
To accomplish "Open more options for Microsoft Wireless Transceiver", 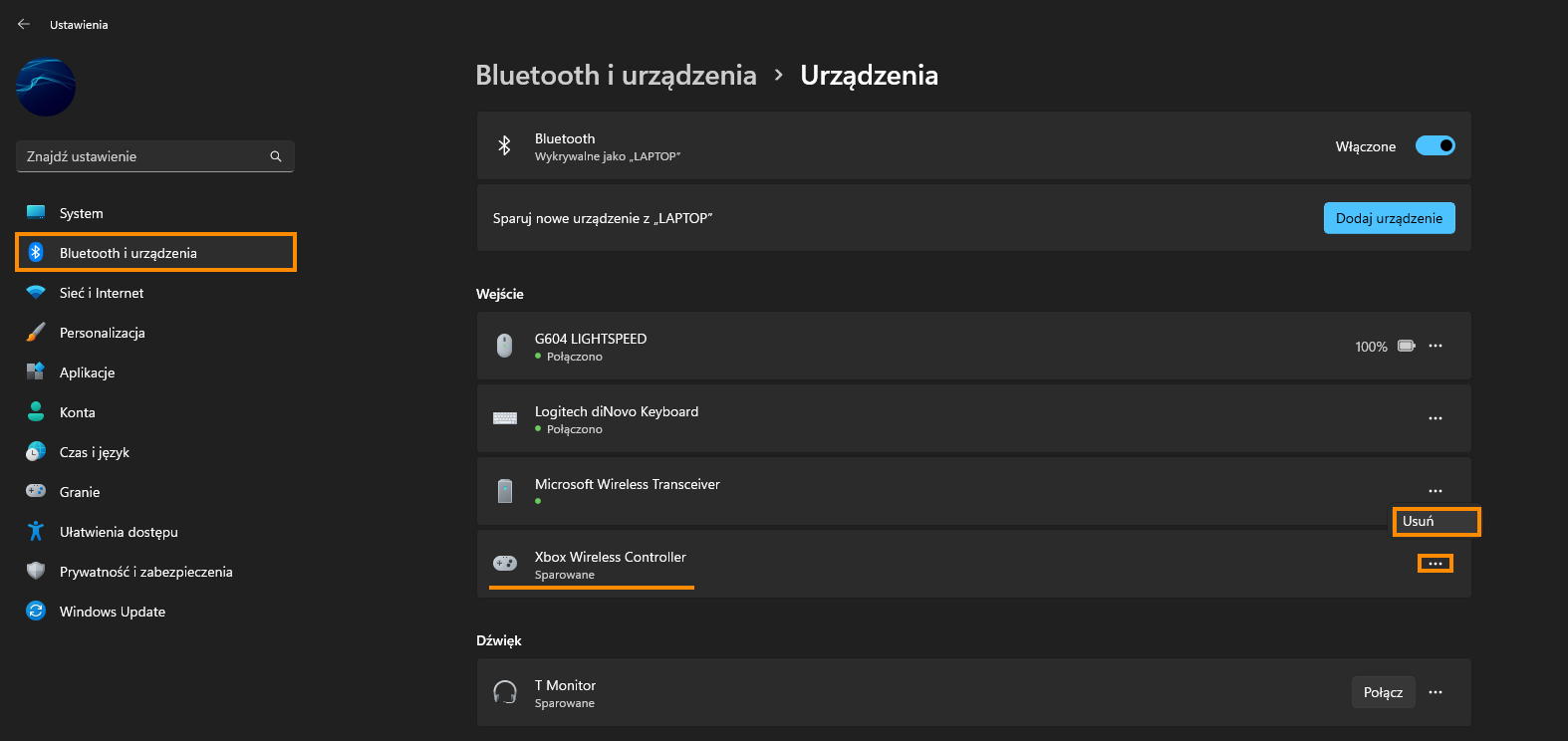I will 1436,491.
